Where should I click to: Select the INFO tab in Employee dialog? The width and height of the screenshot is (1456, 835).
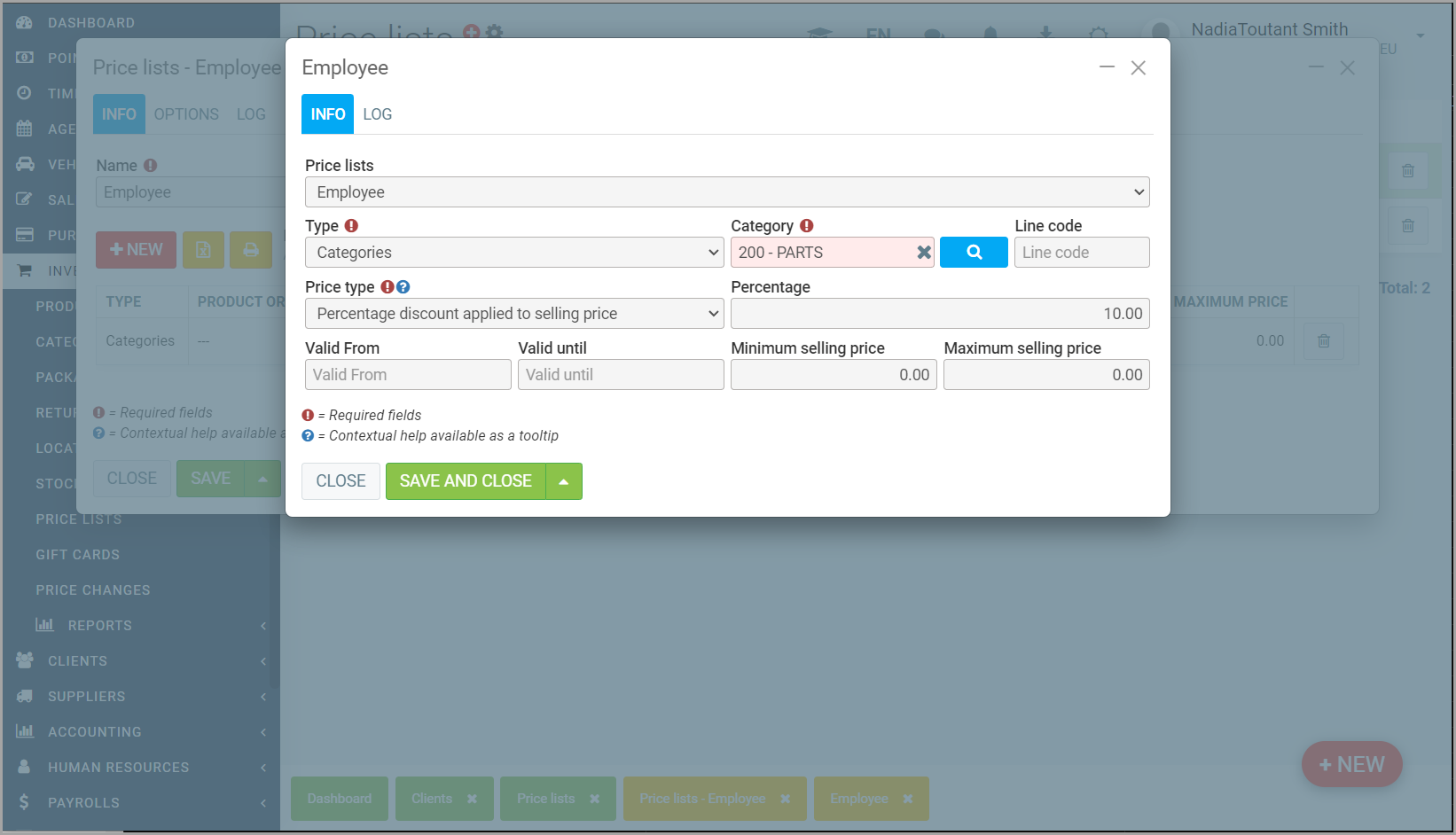[x=327, y=114]
